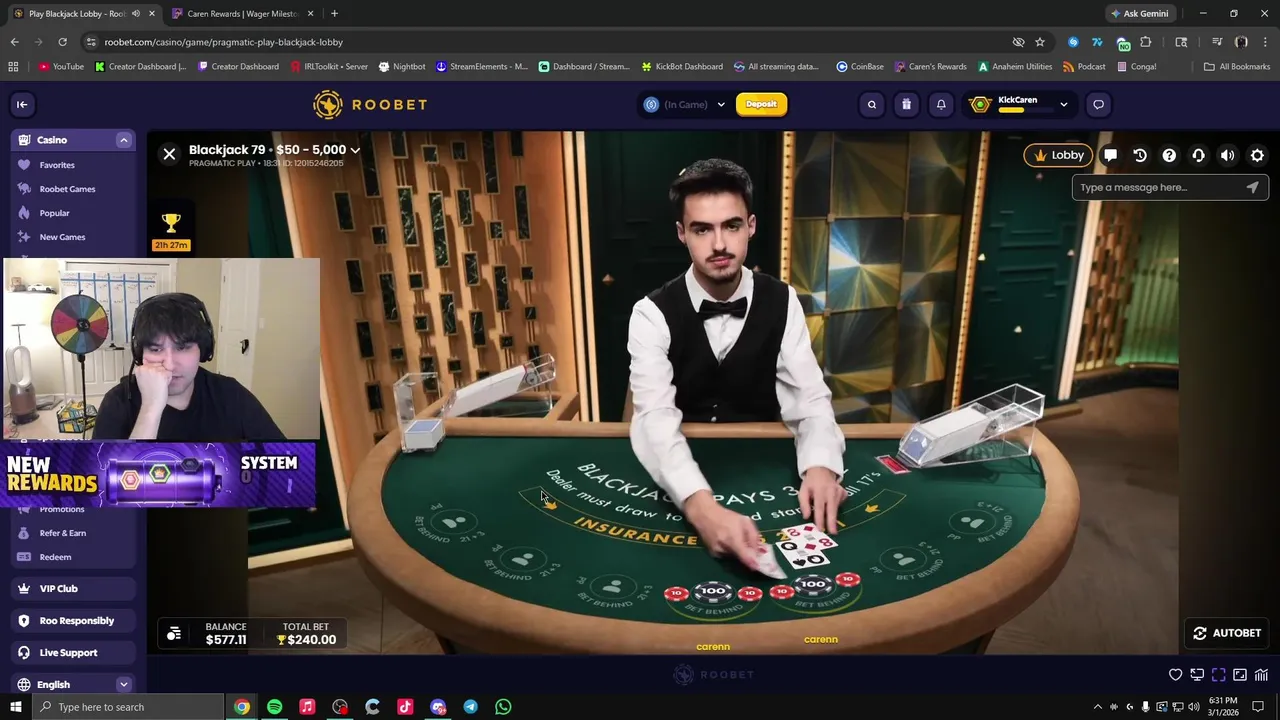Reload the page
This screenshot has width=1280, height=720.
(62, 42)
